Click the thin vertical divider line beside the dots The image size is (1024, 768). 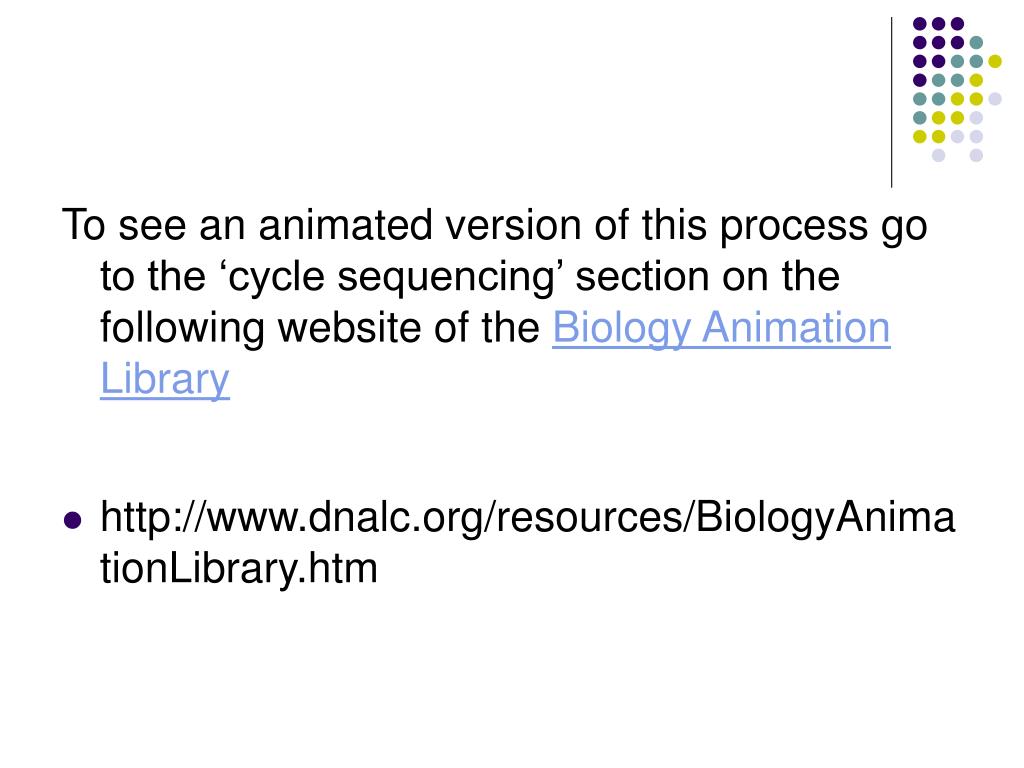(891, 103)
